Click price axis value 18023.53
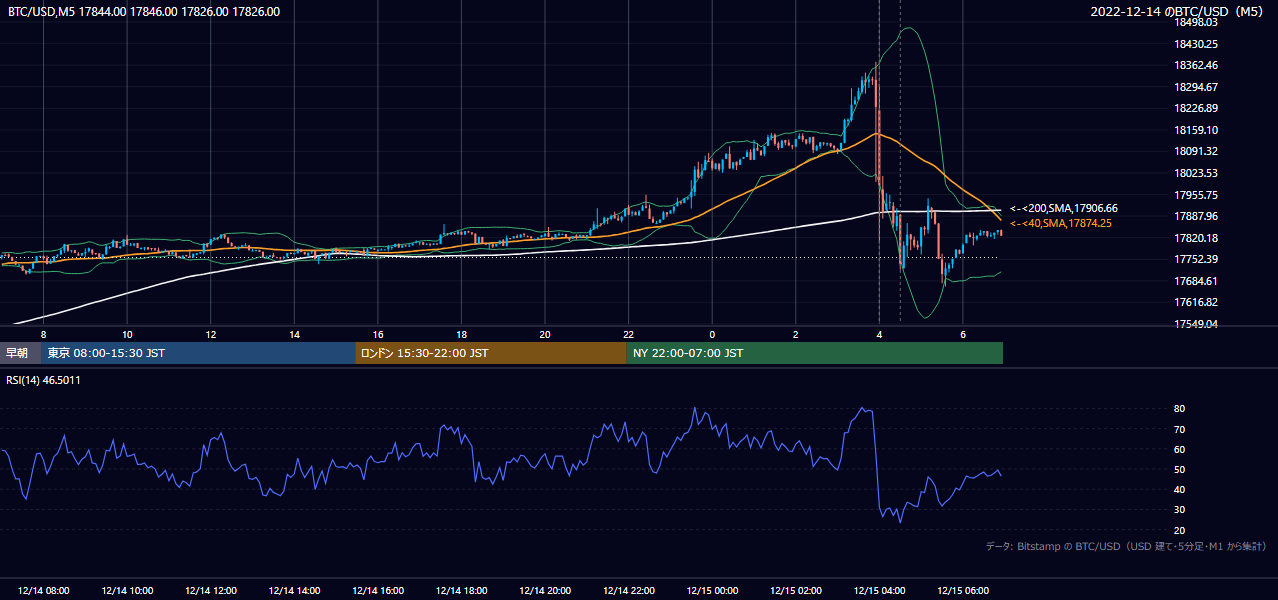The height and width of the screenshot is (600, 1278). point(1195,173)
